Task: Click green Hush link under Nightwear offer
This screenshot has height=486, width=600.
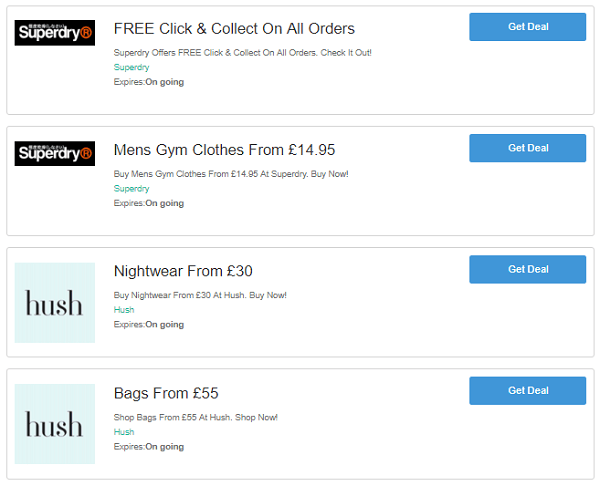Action: pyautogui.click(x=123, y=310)
